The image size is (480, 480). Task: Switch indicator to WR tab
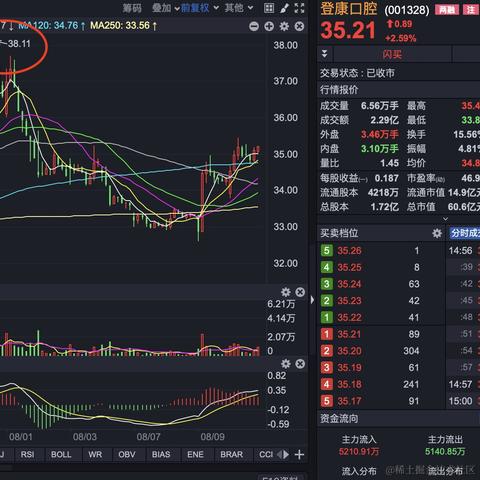[95, 454]
